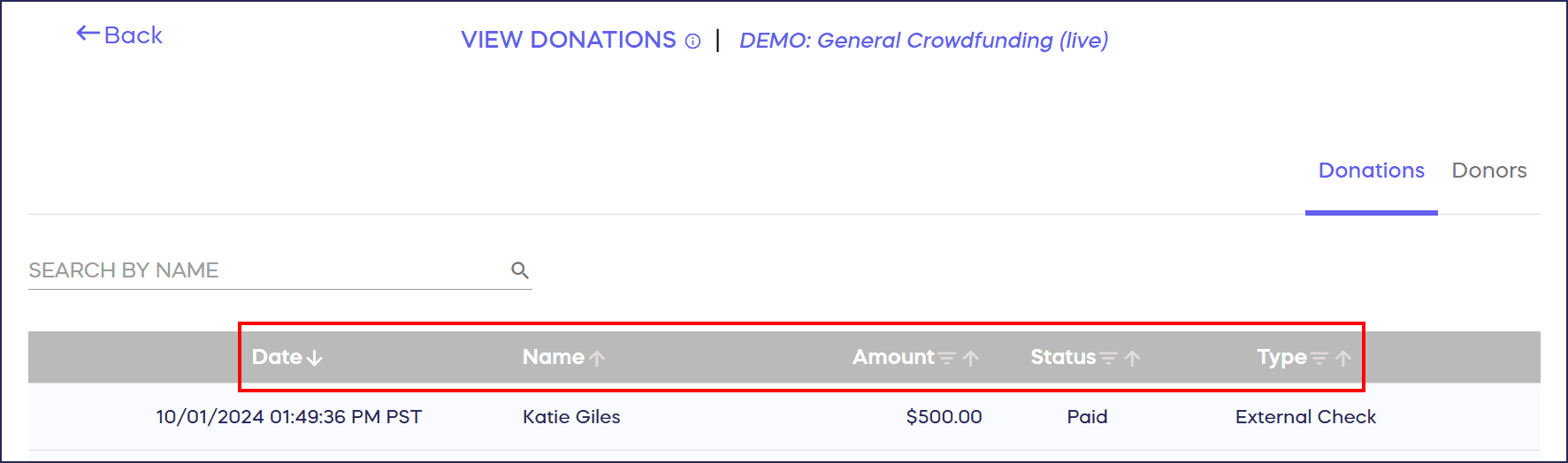The width and height of the screenshot is (1568, 463).
Task: Click the DEMO: General Crowdfunding campaign title
Action: click(923, 41)
